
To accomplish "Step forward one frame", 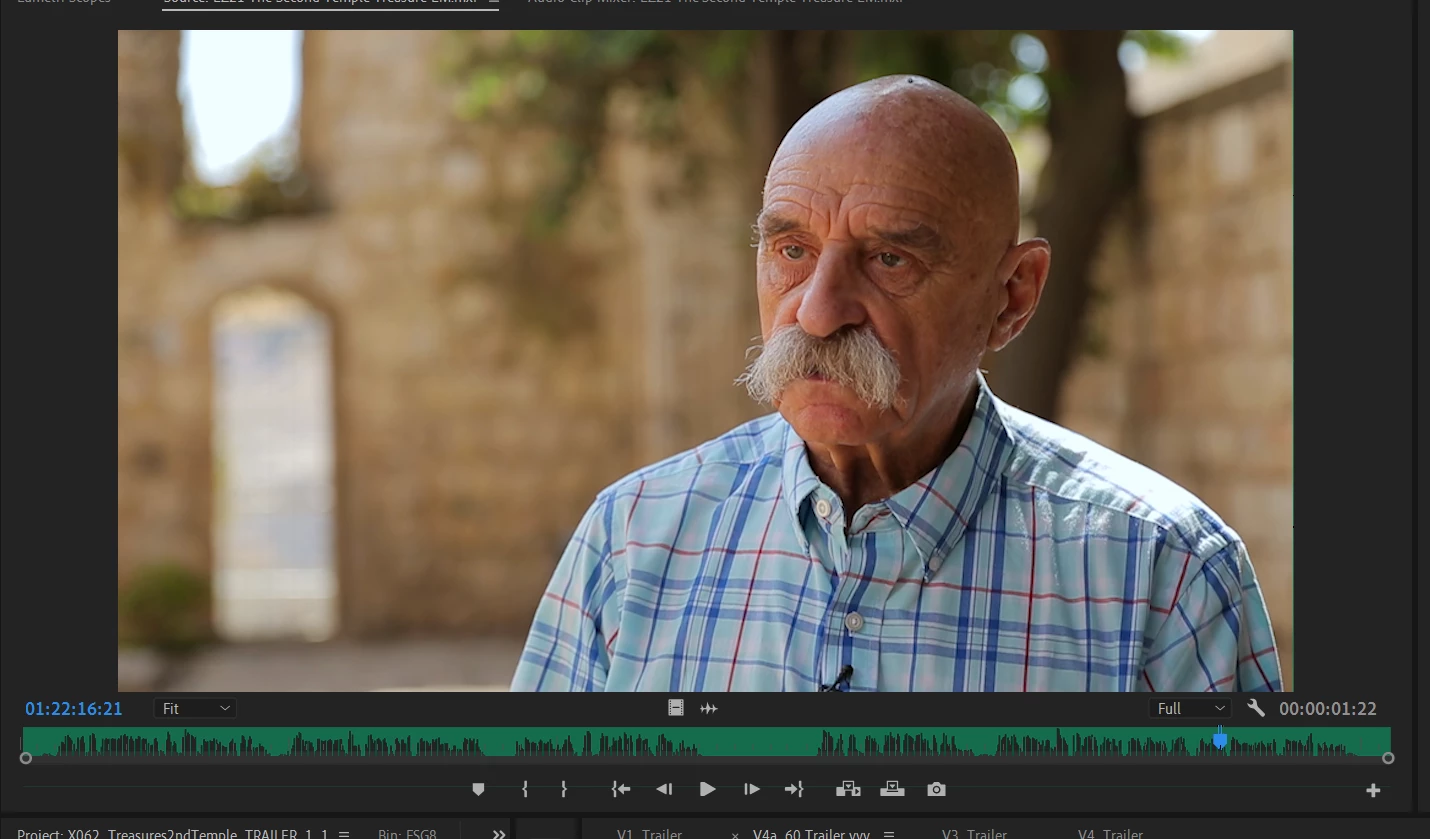I will pyautogui.click(x=752, y=789).
